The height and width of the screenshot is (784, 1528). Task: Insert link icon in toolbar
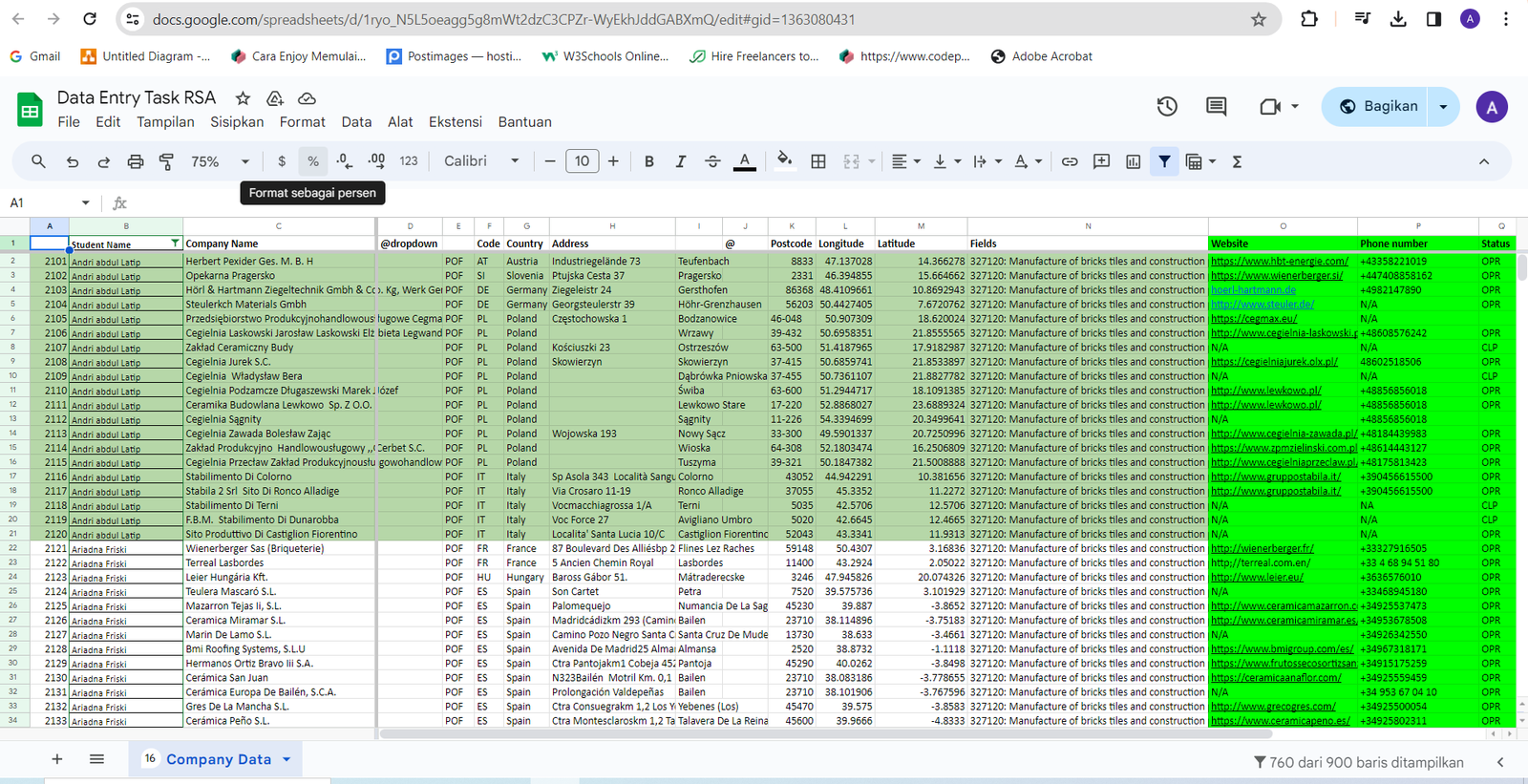coord(1070,161)
